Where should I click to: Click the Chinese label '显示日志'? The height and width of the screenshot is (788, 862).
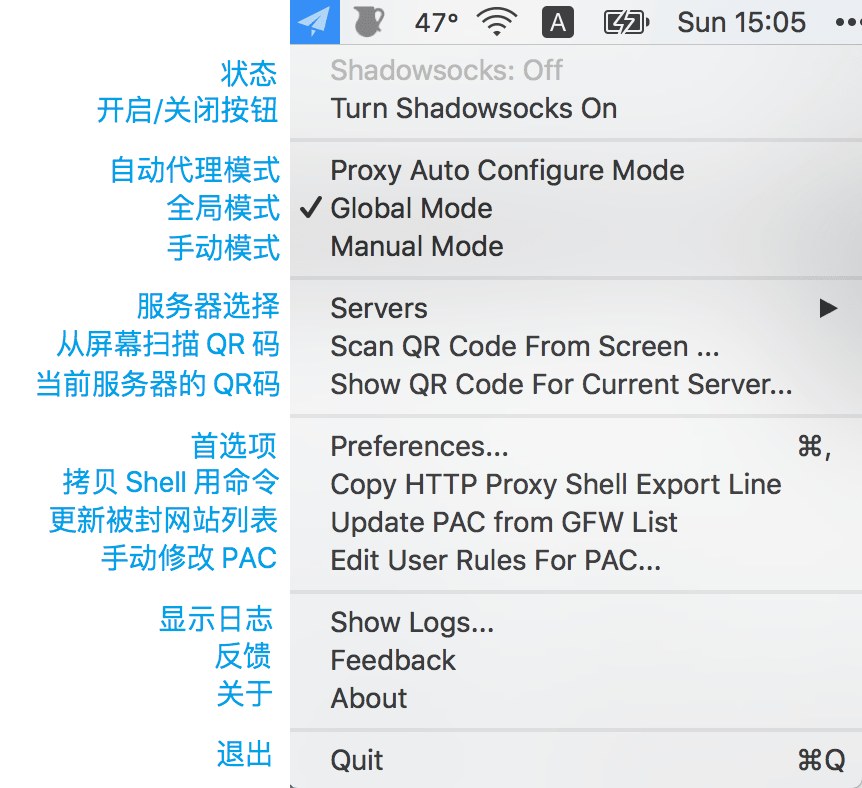[216, 619]
